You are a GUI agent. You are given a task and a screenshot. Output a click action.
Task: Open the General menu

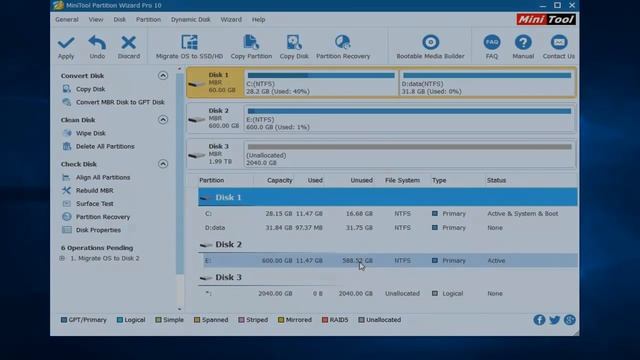[x=67, y=20]
